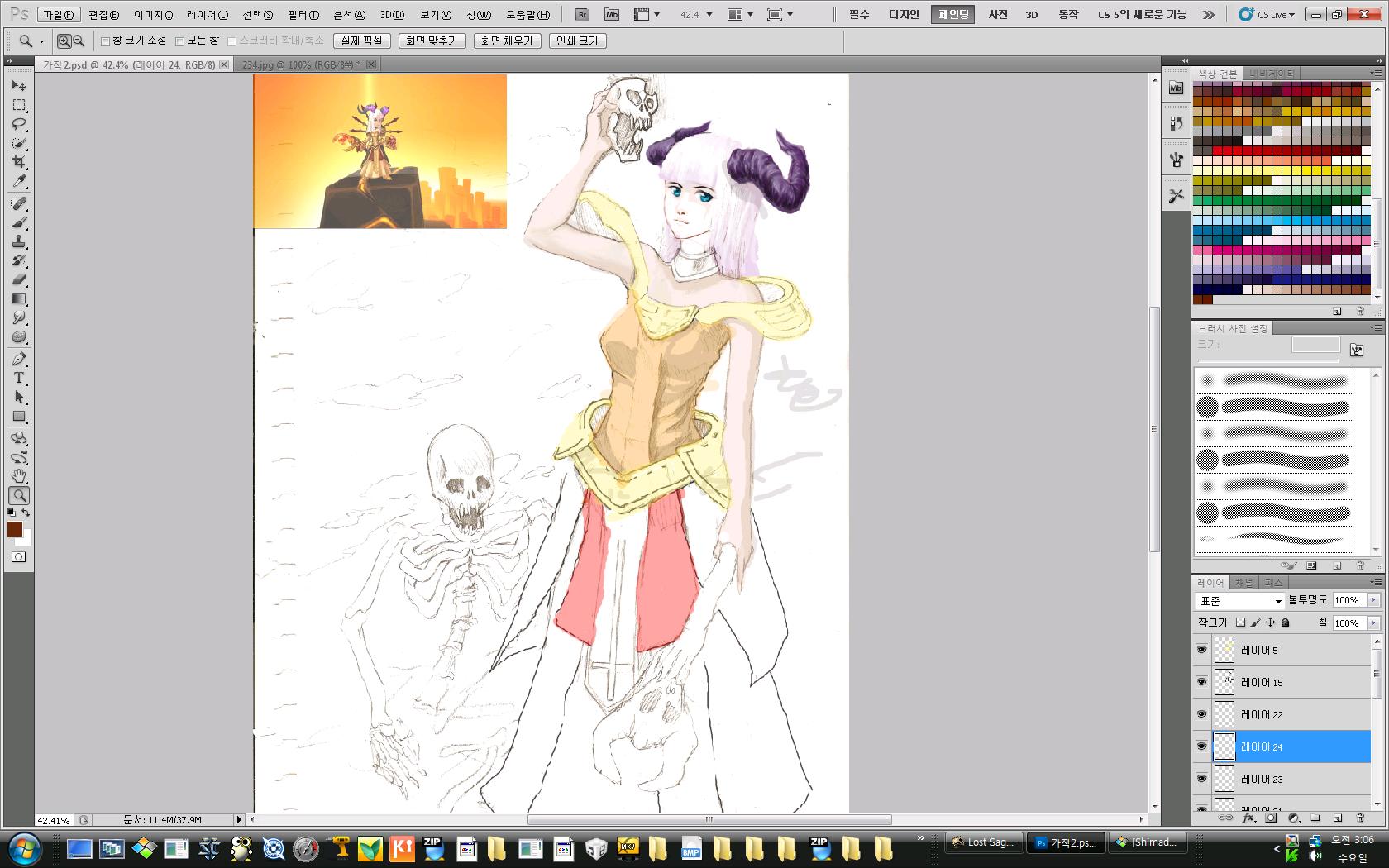The image size is (1389, 868).
Task: Toggle lock all for layer
Action: click(x=1286, y=622)
